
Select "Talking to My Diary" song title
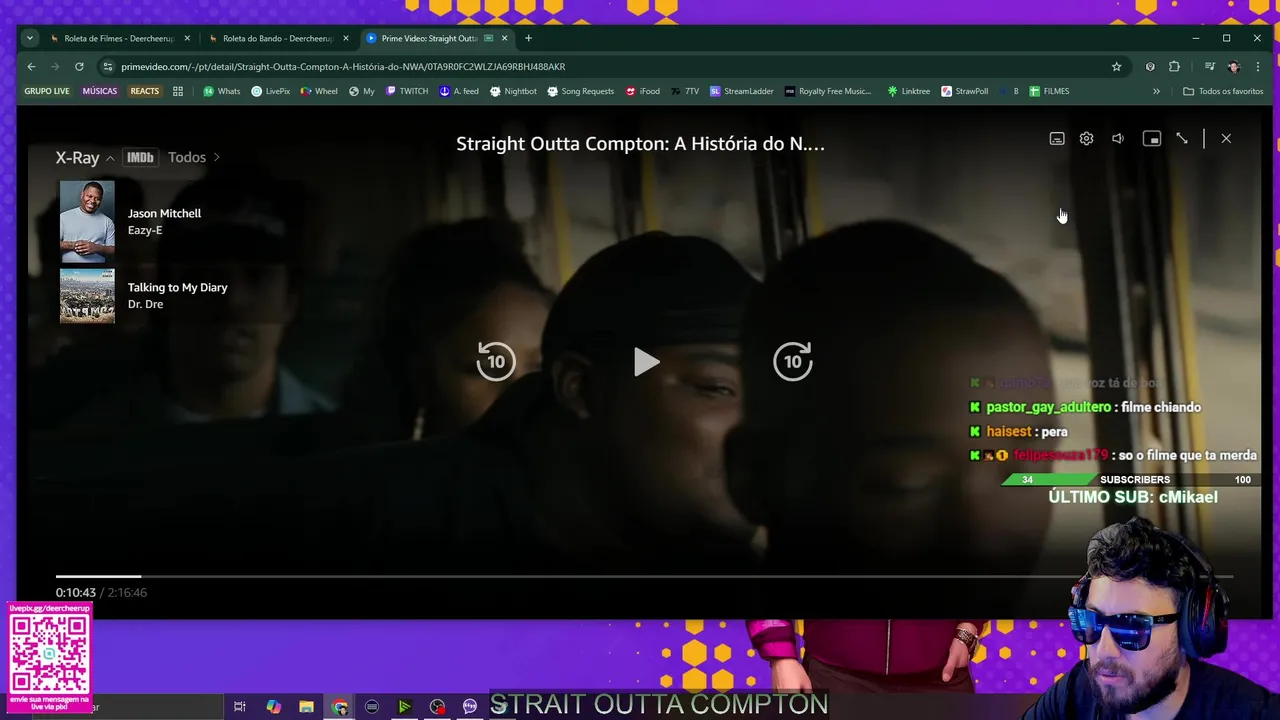click(x=177, y=287)
